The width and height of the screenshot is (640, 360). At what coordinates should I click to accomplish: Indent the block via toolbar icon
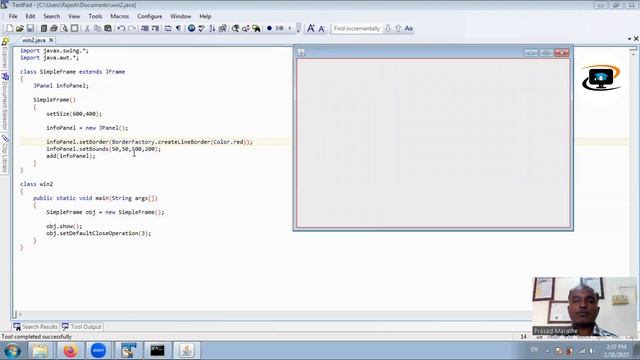coord(155,29)
